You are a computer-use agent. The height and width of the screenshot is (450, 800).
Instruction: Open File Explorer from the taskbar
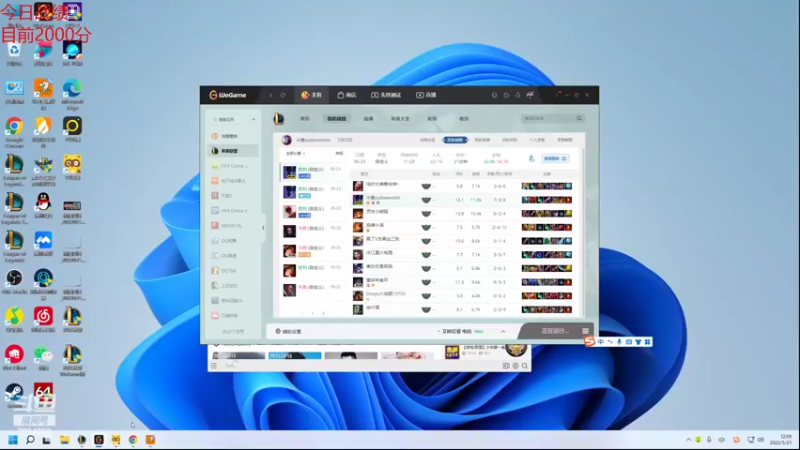(x=64, y=440)
